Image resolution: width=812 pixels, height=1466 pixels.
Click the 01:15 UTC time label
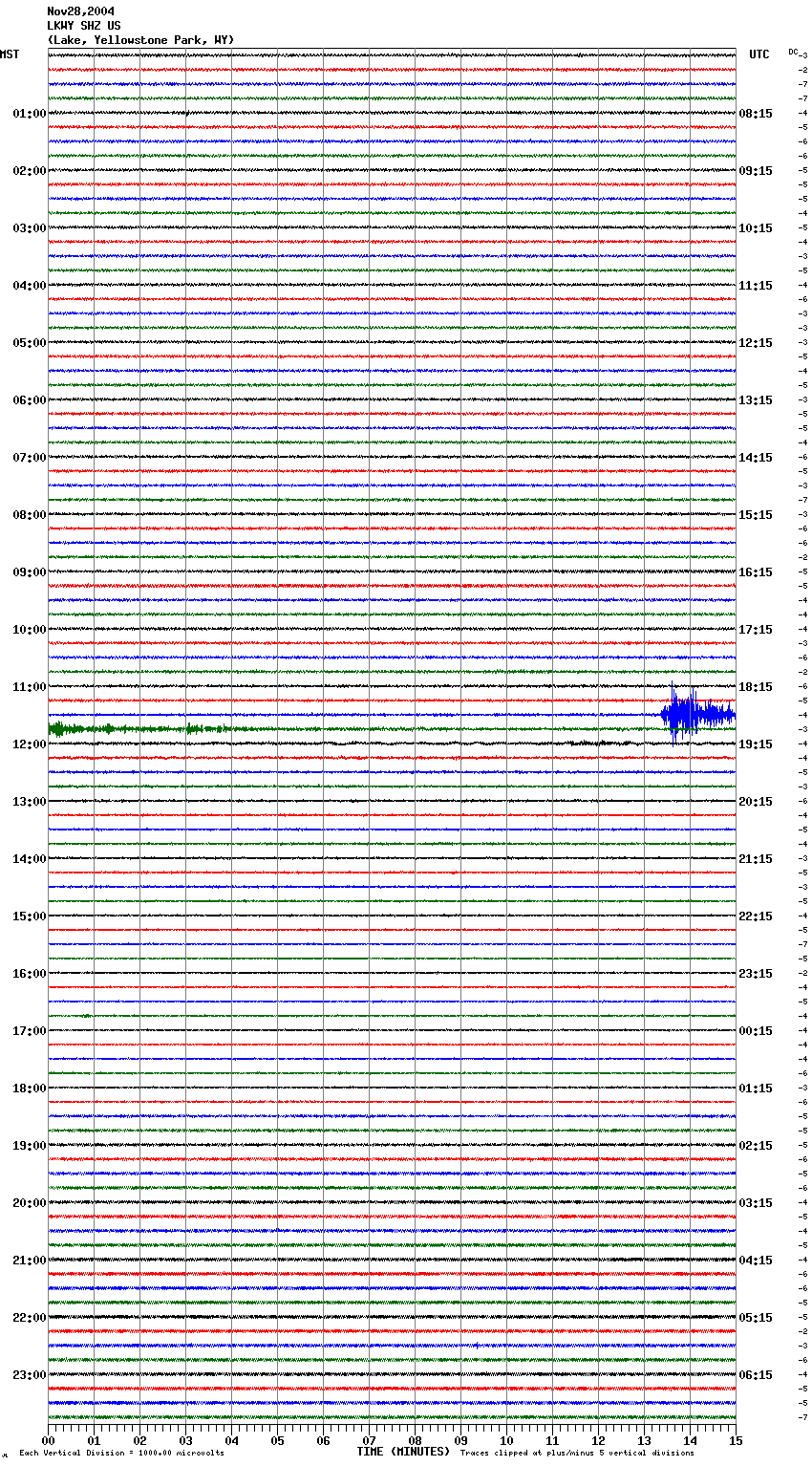pyautogui.click(x=756, y=1089)
